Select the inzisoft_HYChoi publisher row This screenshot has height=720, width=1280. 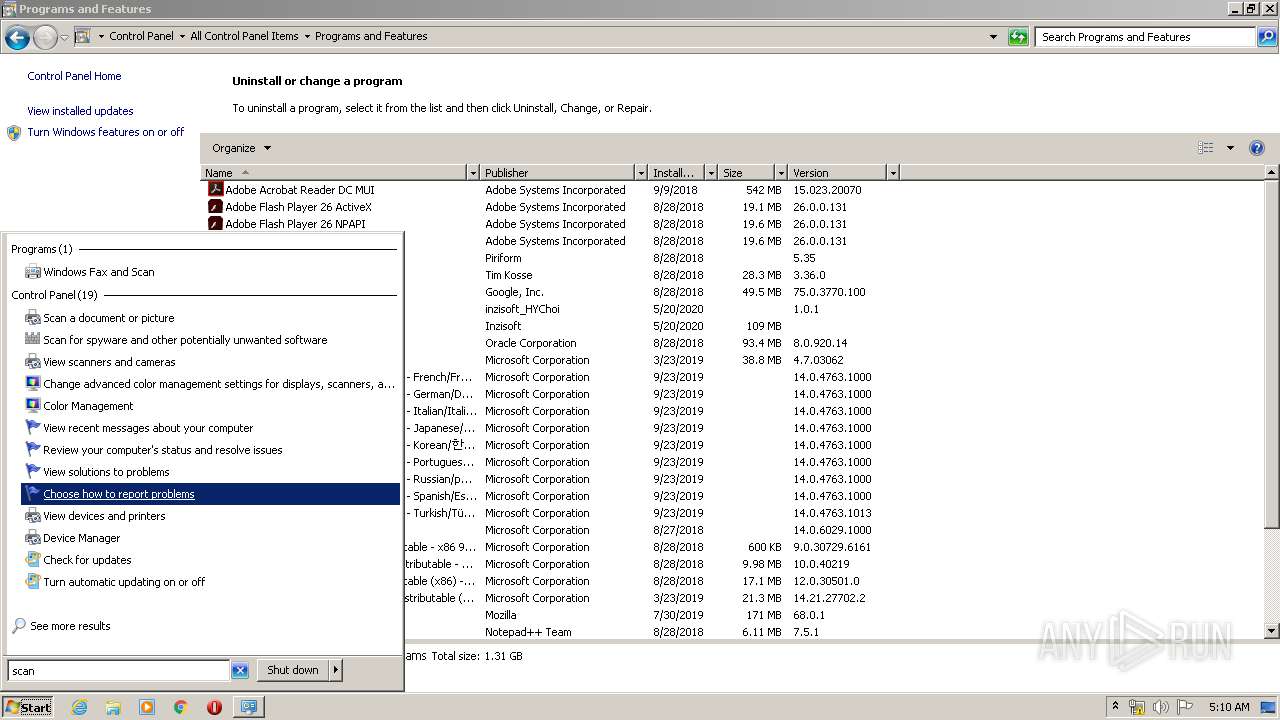522,309
